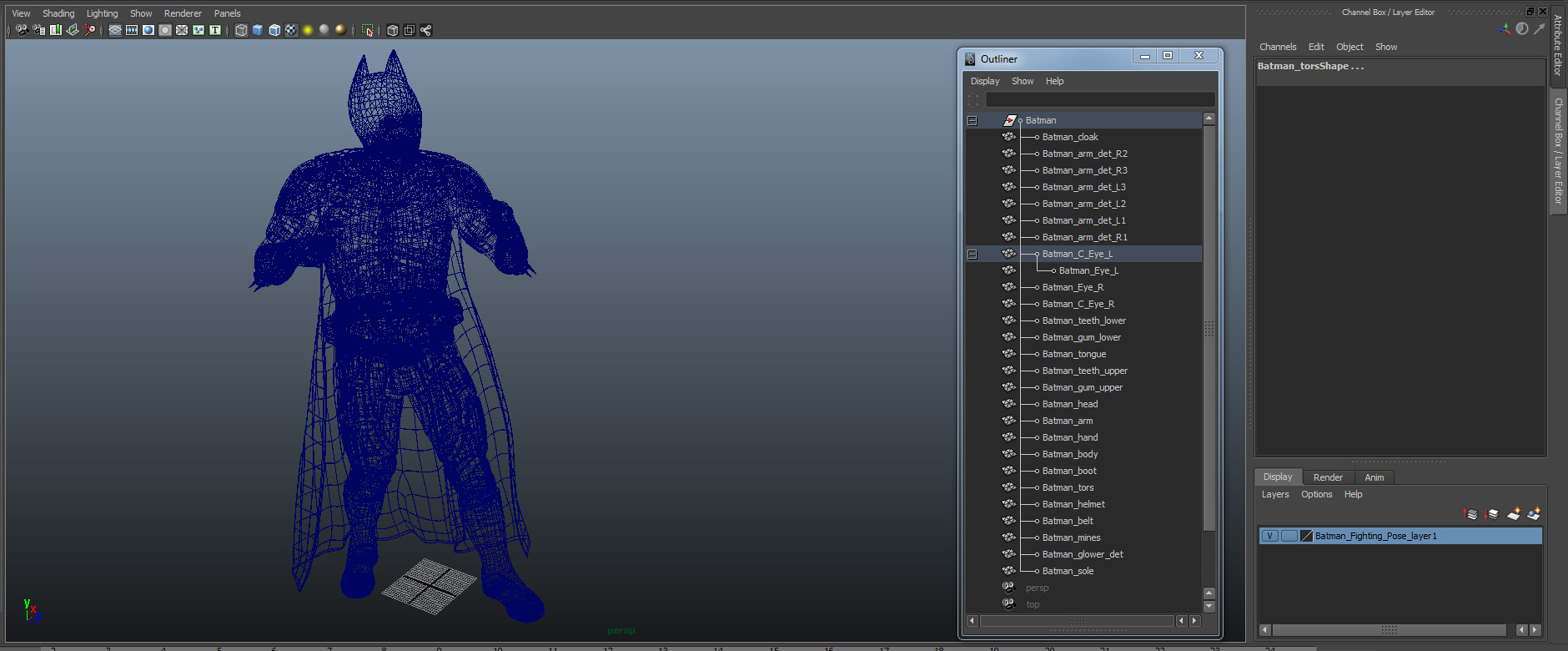Collapse the Batman_C_Eye_L node in Outliner
The image size is (1568, 651).
[972, 254]
